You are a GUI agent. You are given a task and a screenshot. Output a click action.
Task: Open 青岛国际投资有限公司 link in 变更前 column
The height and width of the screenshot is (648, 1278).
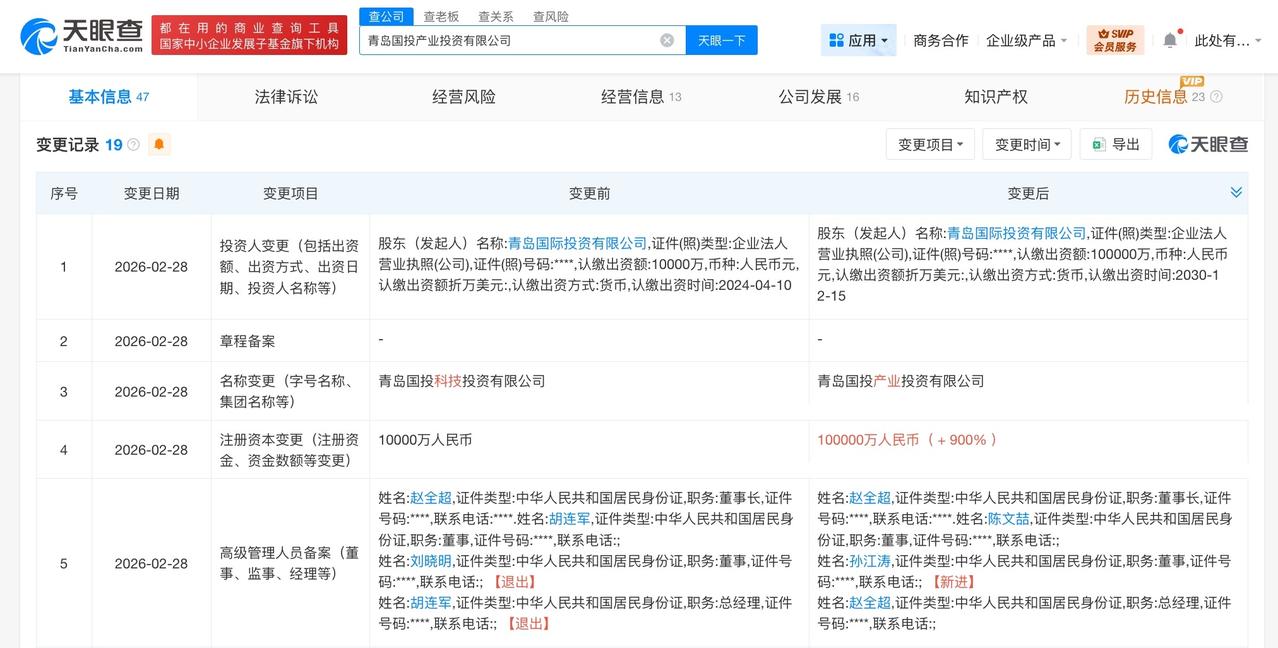tap(578, 243)
